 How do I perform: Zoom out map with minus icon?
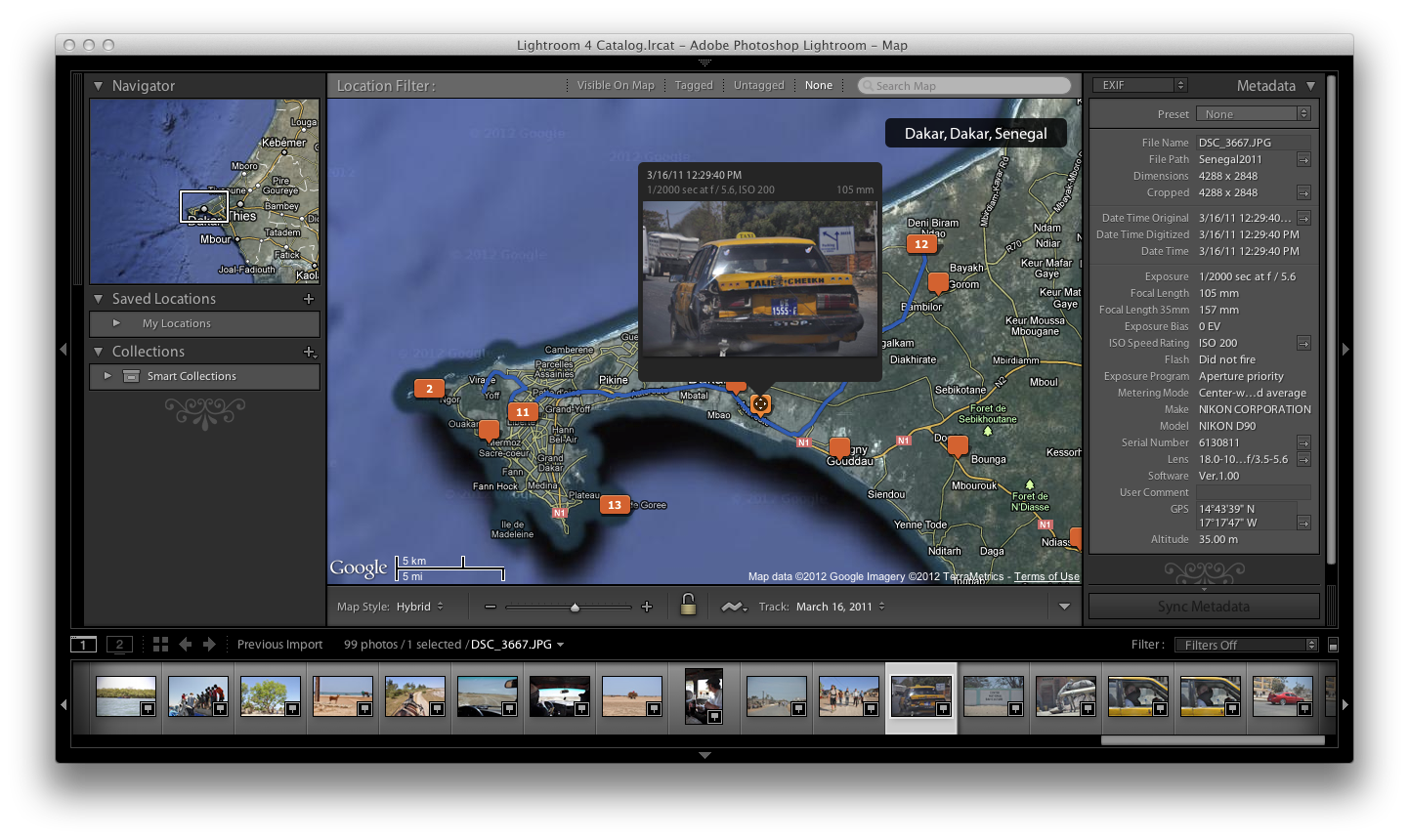(x=491, y=607)
